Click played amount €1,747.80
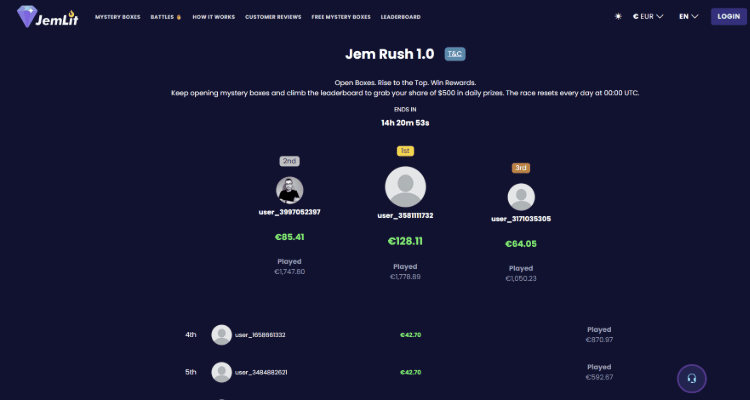Screen dimensions: 750x400 click(x=290, y=272)
